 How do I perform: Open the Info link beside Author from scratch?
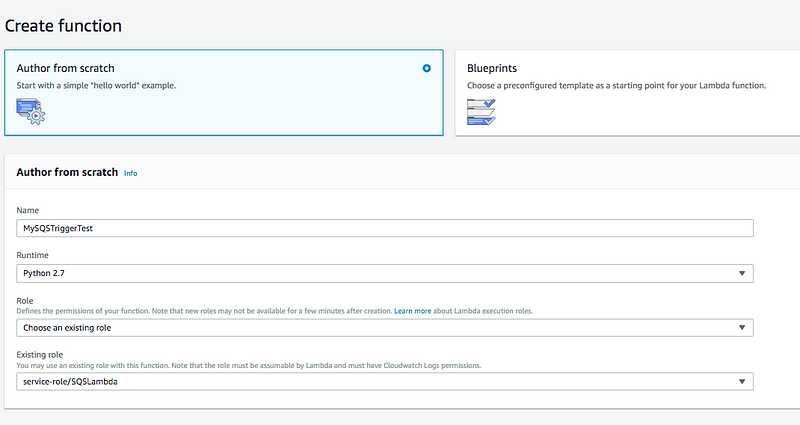click(131, 173)
